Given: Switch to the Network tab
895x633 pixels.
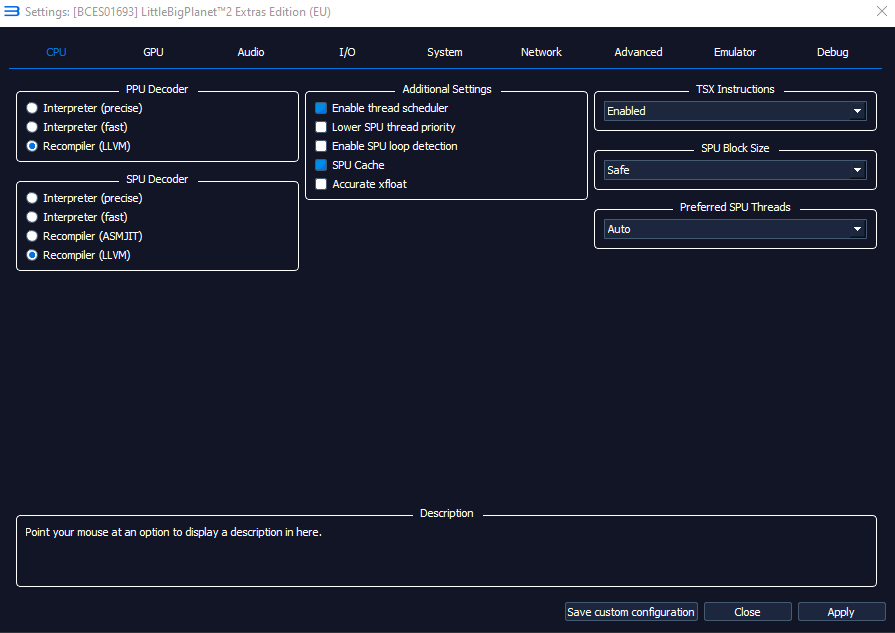Looking at the screenshot, I should (x=541, y=52).
